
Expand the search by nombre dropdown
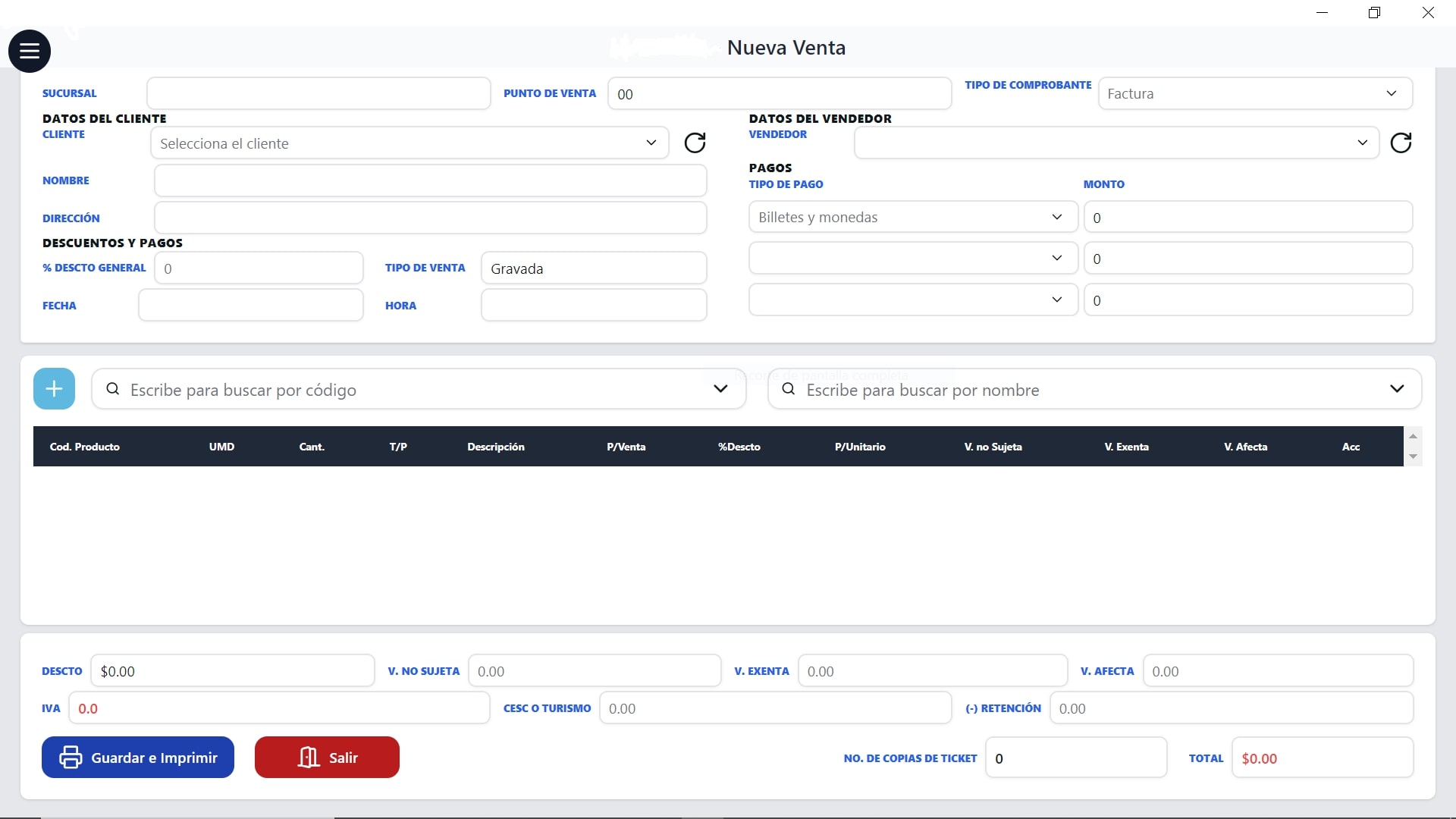pyautogui.click(x=1397, y=389)
